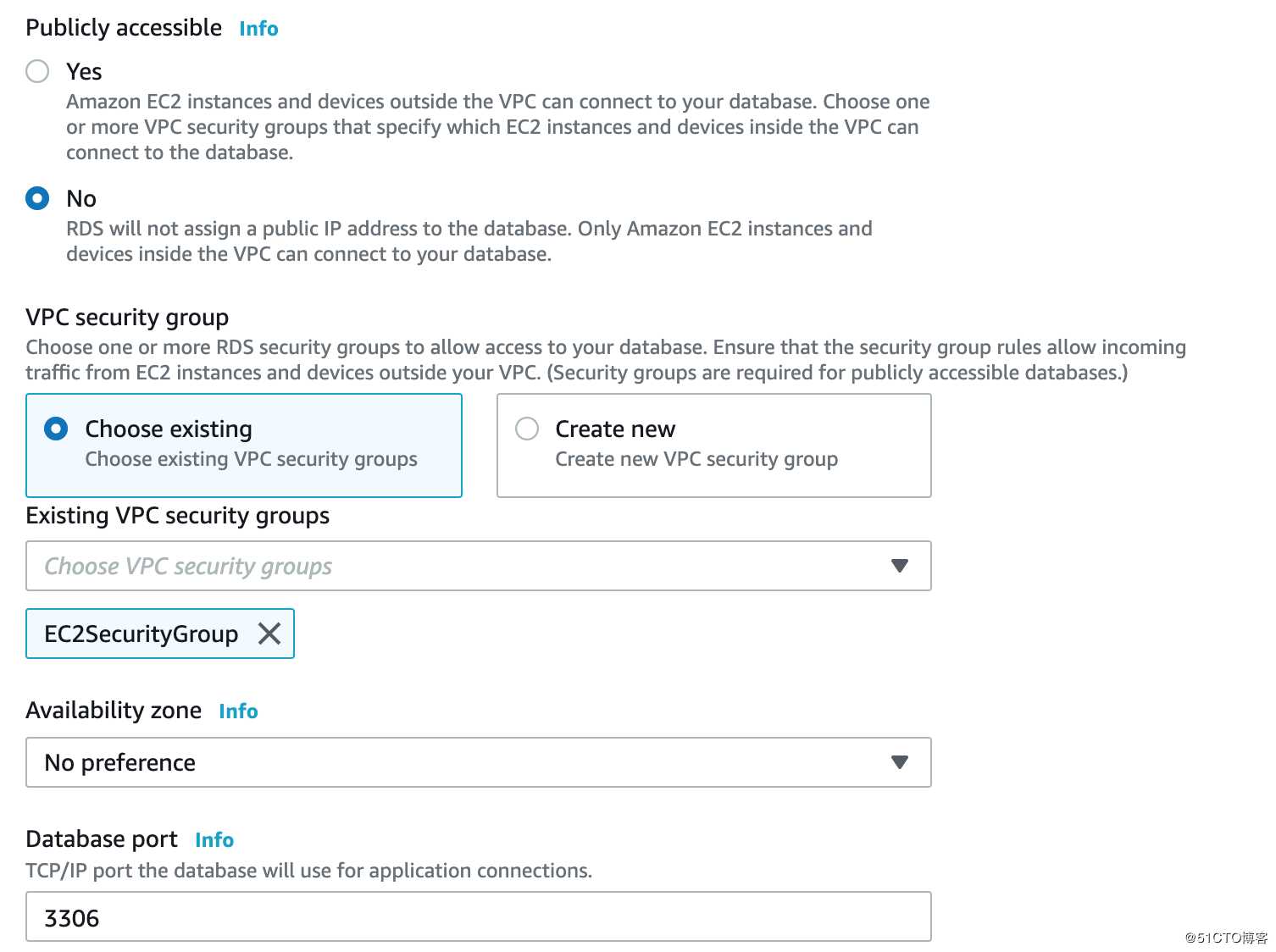Open Info link next to Database port
This screenshot has height=952, width=1276.
pos(214,840)
